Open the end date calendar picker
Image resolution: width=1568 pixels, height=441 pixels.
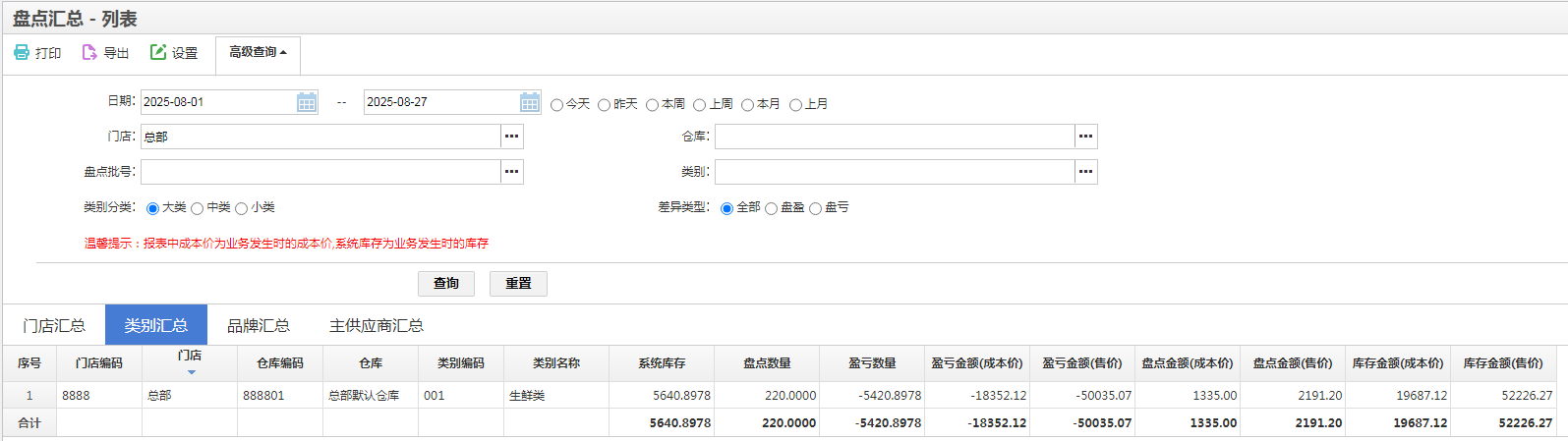point(530,102)
